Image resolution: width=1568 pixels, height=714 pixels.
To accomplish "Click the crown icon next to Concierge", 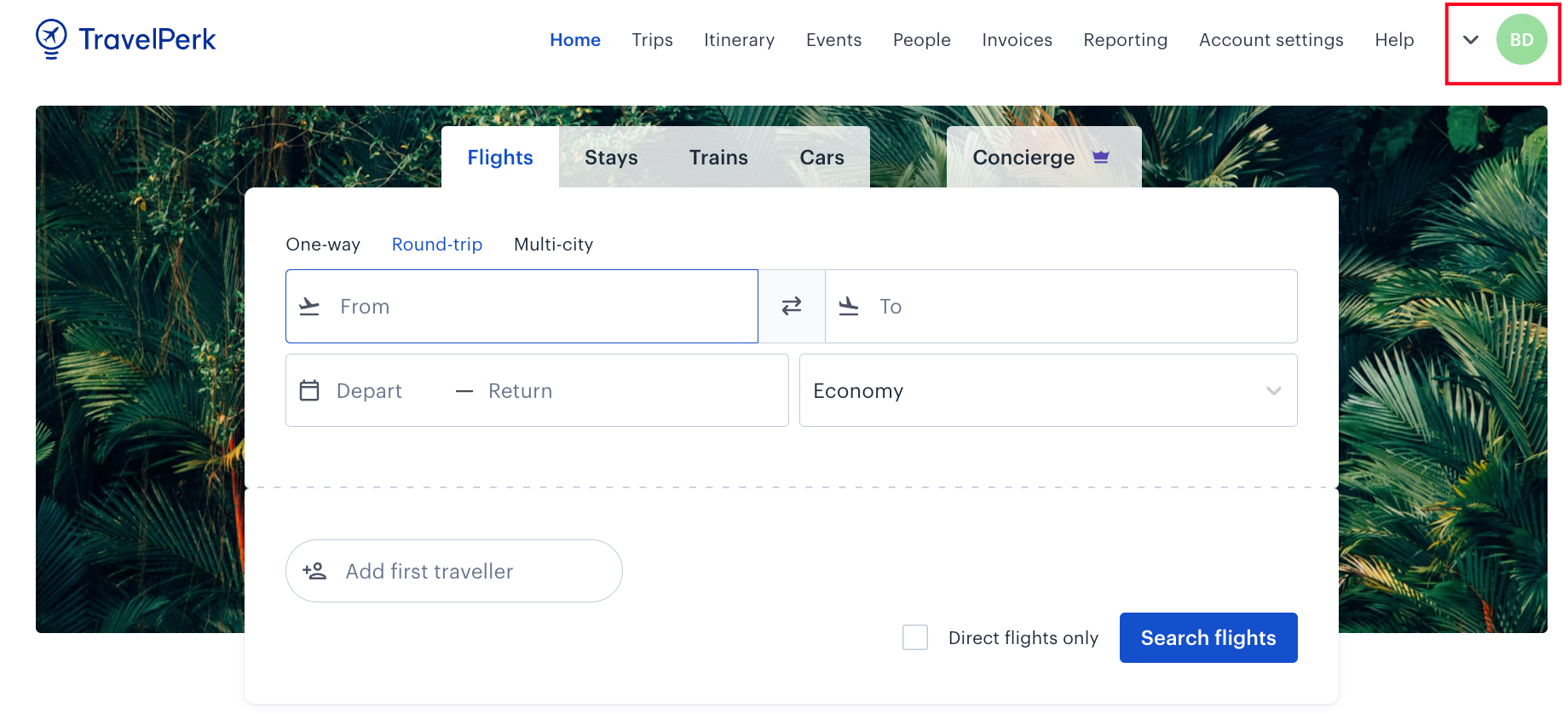I will 1100,157.
